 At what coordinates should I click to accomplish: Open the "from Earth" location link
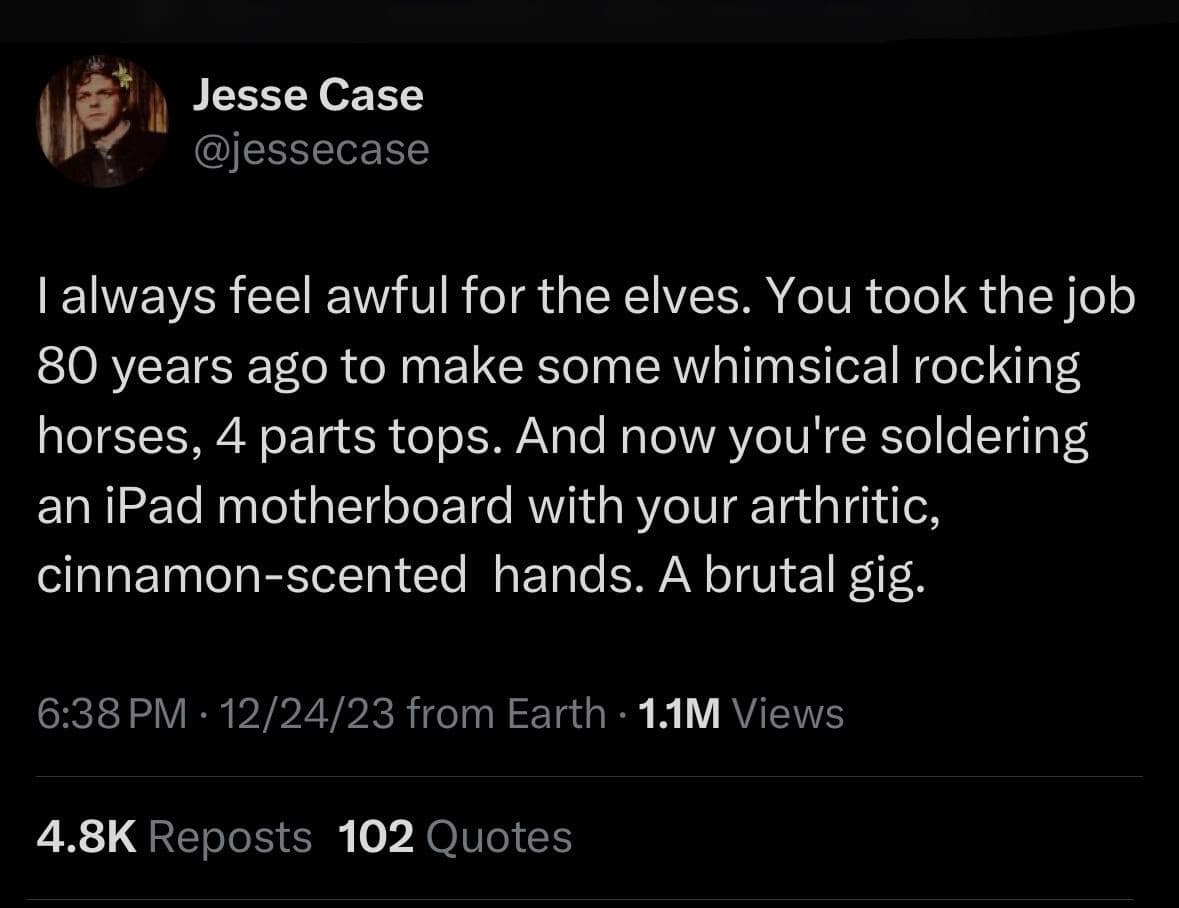pos(507,714)
